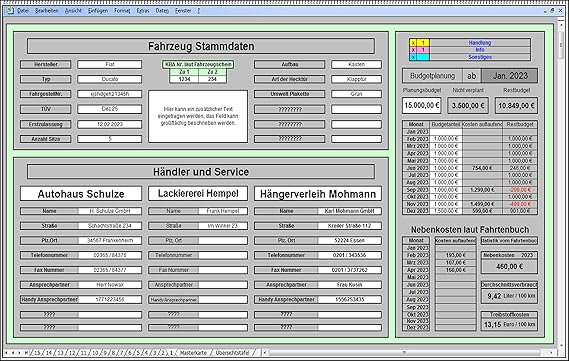Click the large additional text field
Viewport: 569px width, 361px height.
click(x=198, y=116)
